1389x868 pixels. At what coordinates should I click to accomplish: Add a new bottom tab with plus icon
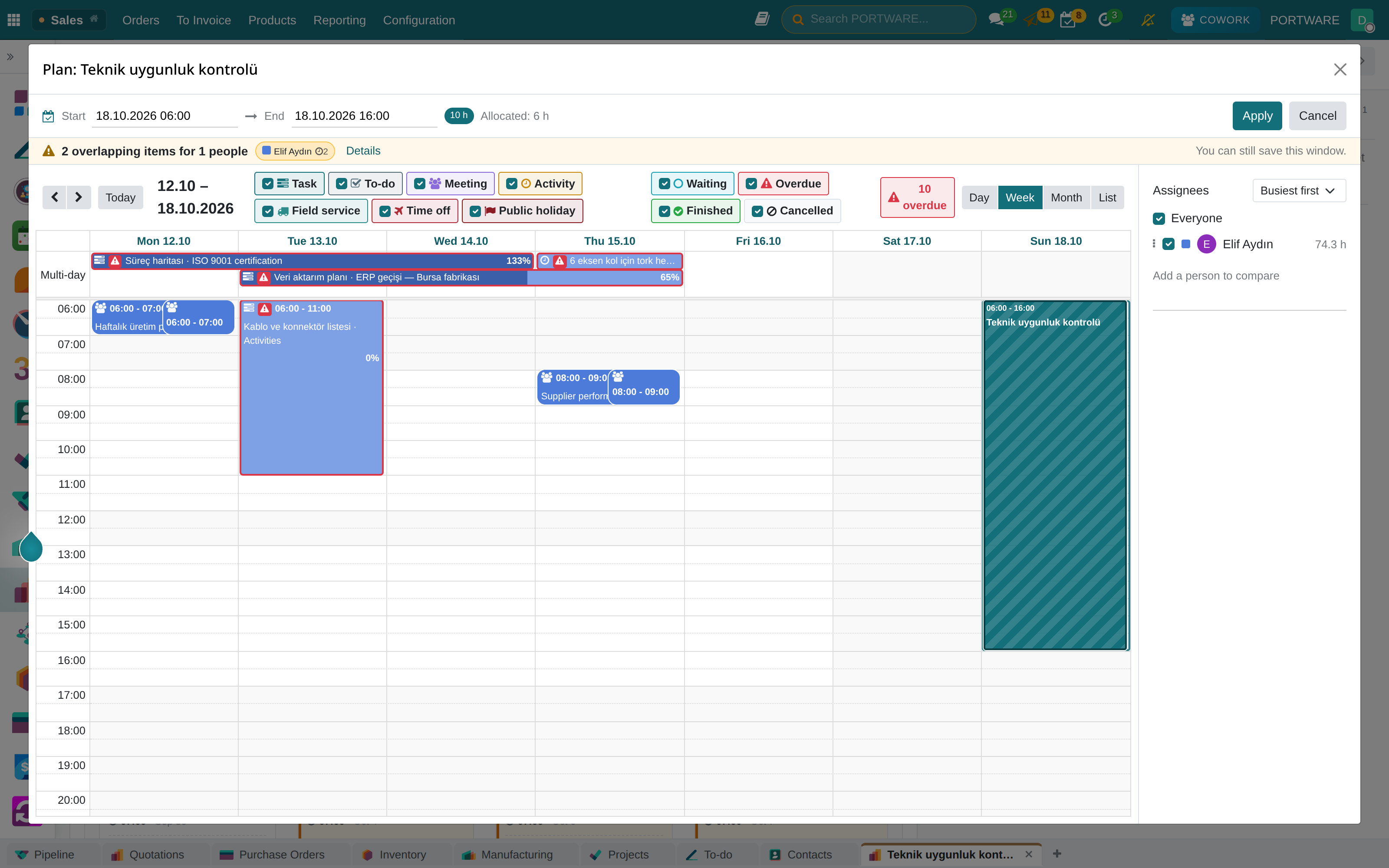pyautogui.click(x=1057, y=854)
